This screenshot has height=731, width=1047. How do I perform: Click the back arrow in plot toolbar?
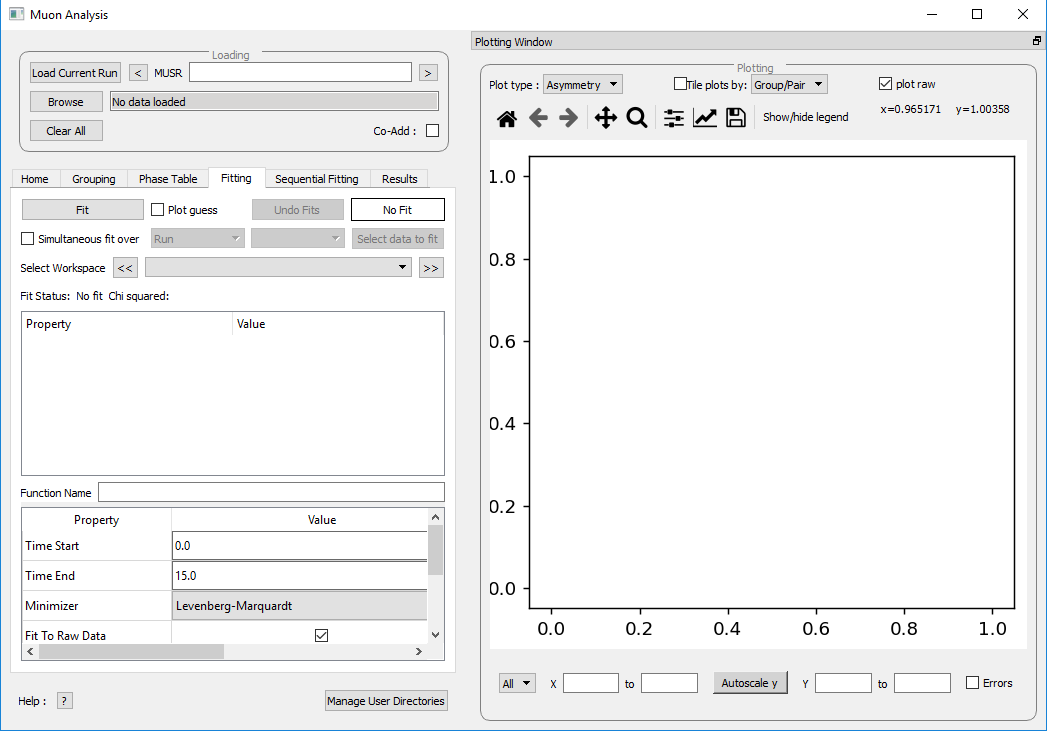[x=538, y=118]
